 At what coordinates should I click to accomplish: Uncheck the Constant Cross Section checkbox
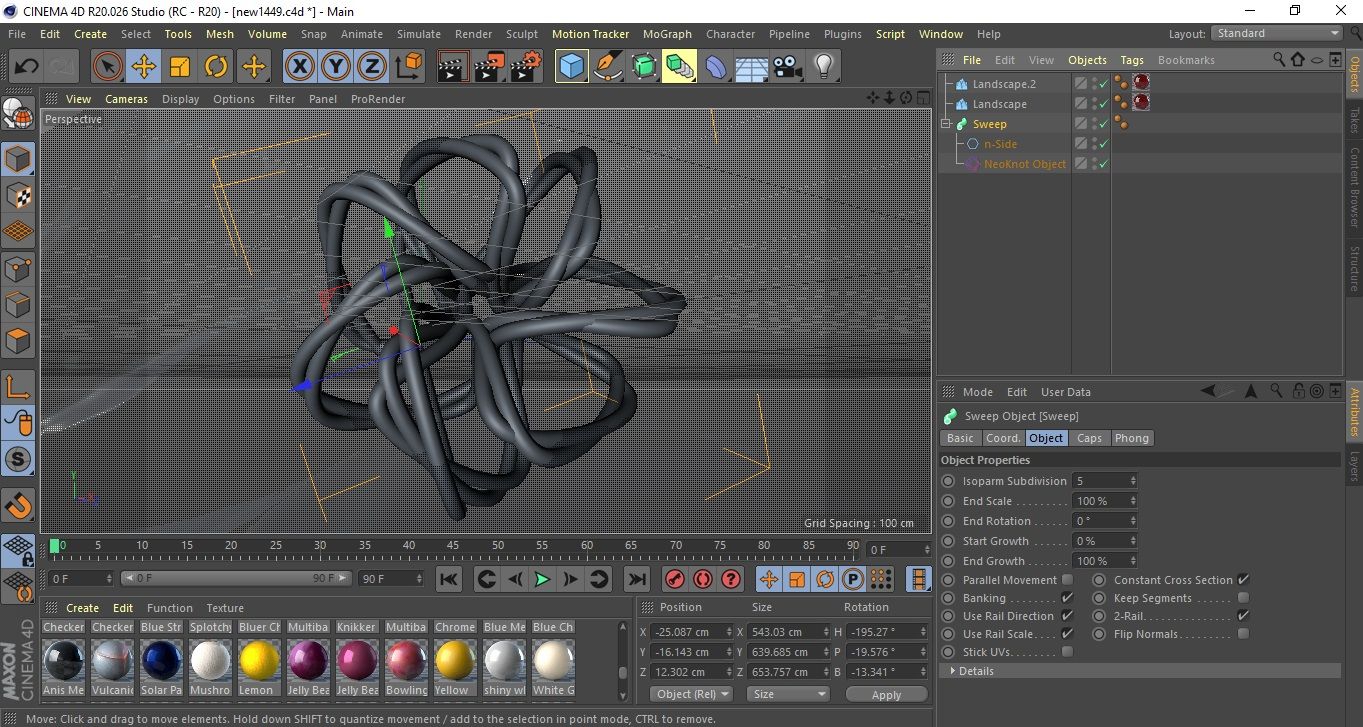coord(1243,580)
